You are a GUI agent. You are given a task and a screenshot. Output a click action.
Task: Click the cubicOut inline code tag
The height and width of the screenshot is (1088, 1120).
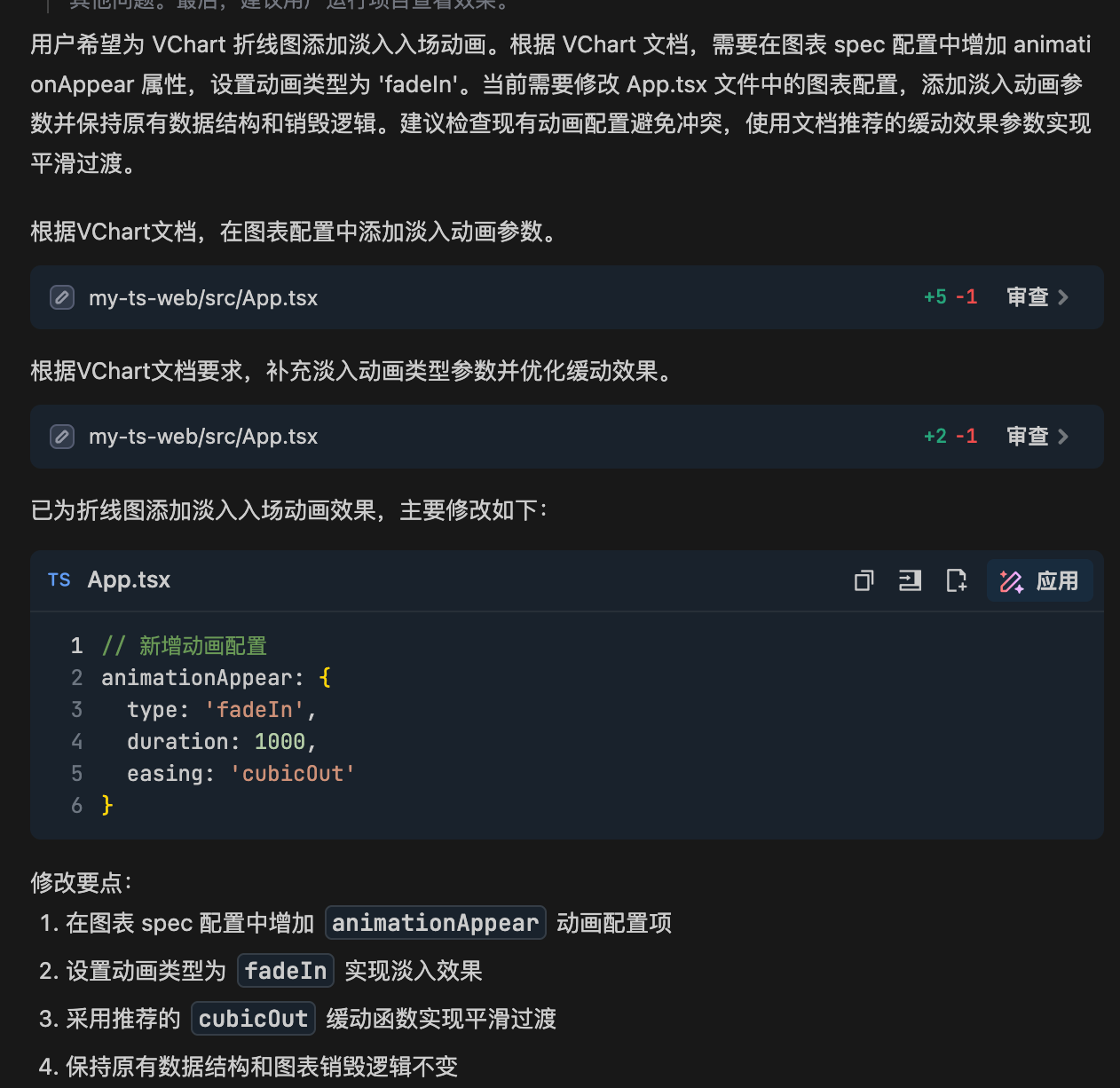coord(253,1019)
